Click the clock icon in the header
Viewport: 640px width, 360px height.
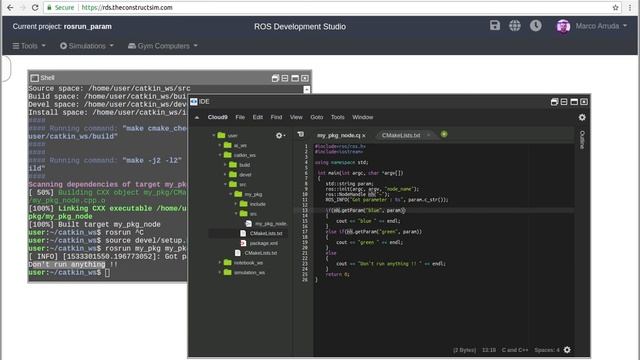(x=536, y=26)
